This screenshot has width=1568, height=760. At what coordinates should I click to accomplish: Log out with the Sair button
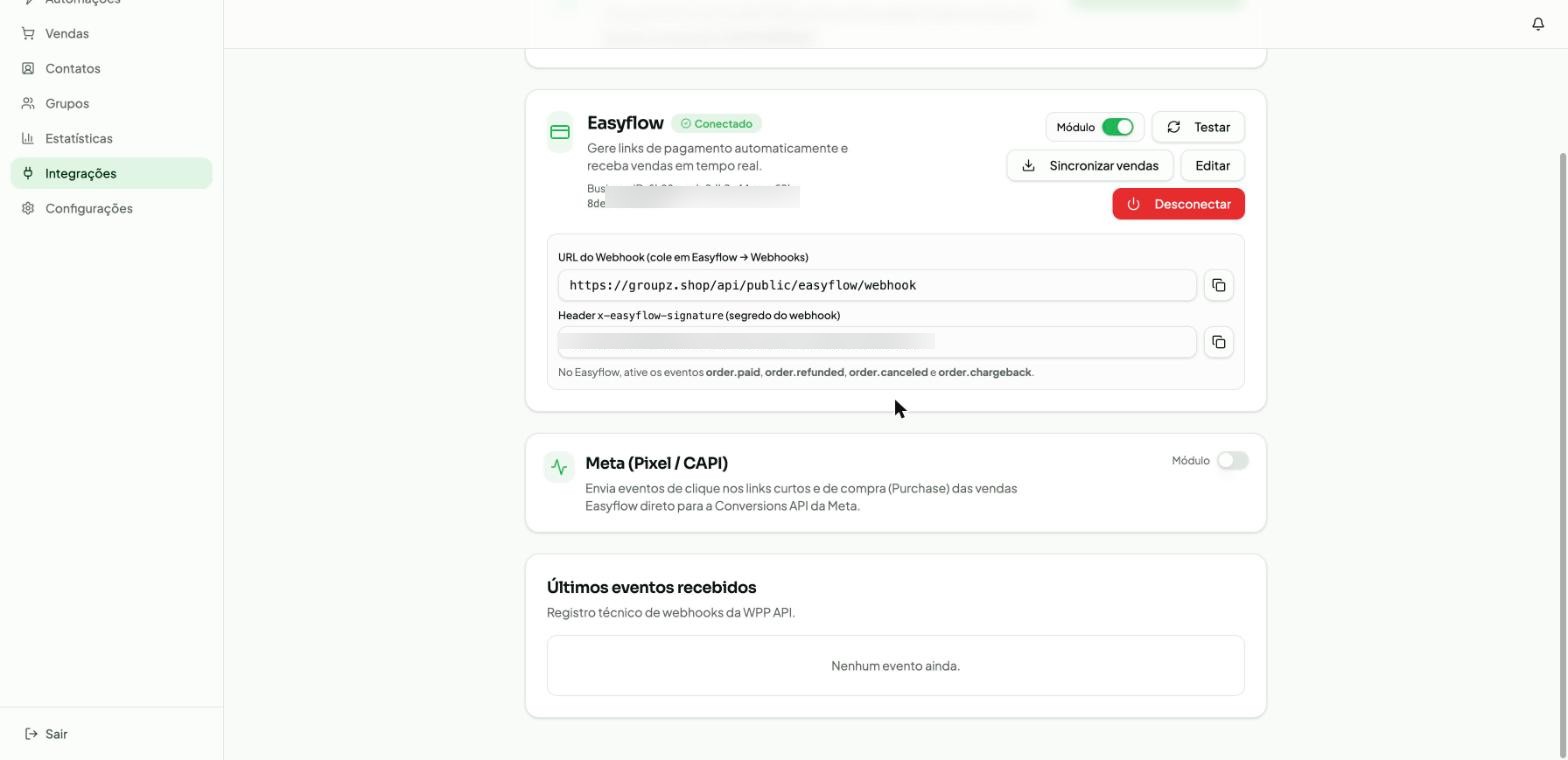[x=46, y=734]
